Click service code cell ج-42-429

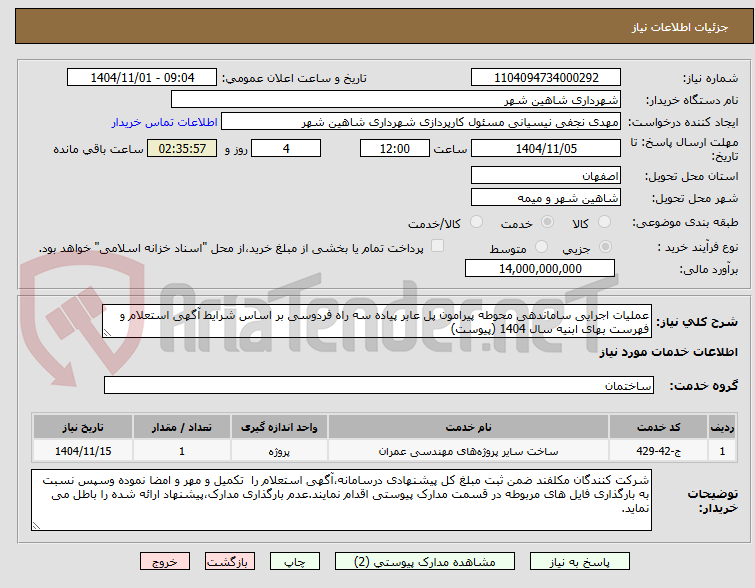click(x=658, y=451)
